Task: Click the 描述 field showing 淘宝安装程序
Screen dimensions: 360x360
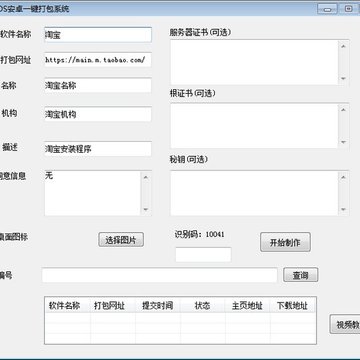Action: (98, 149)
